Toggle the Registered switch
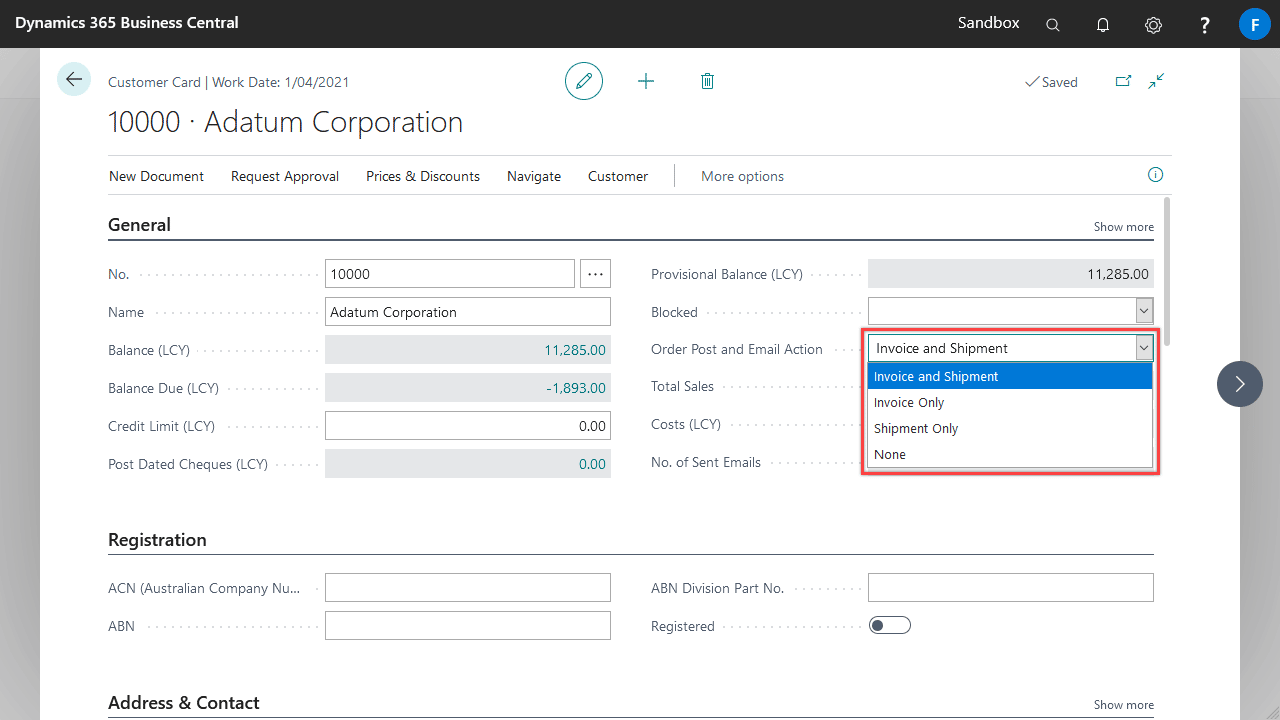The width and height of the screenshot is (1280, 720). coord(890,626)
